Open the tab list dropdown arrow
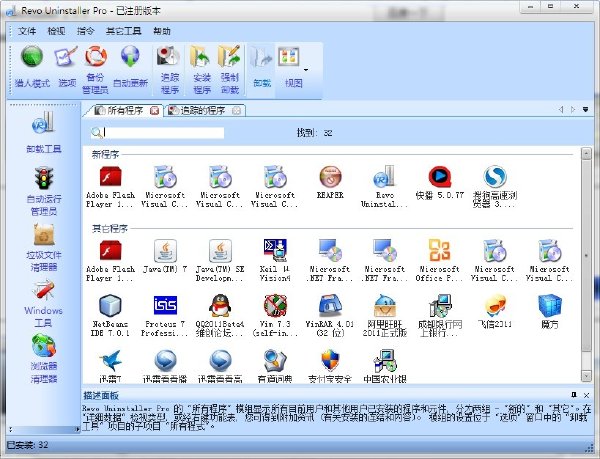 (x=585, y=109)
